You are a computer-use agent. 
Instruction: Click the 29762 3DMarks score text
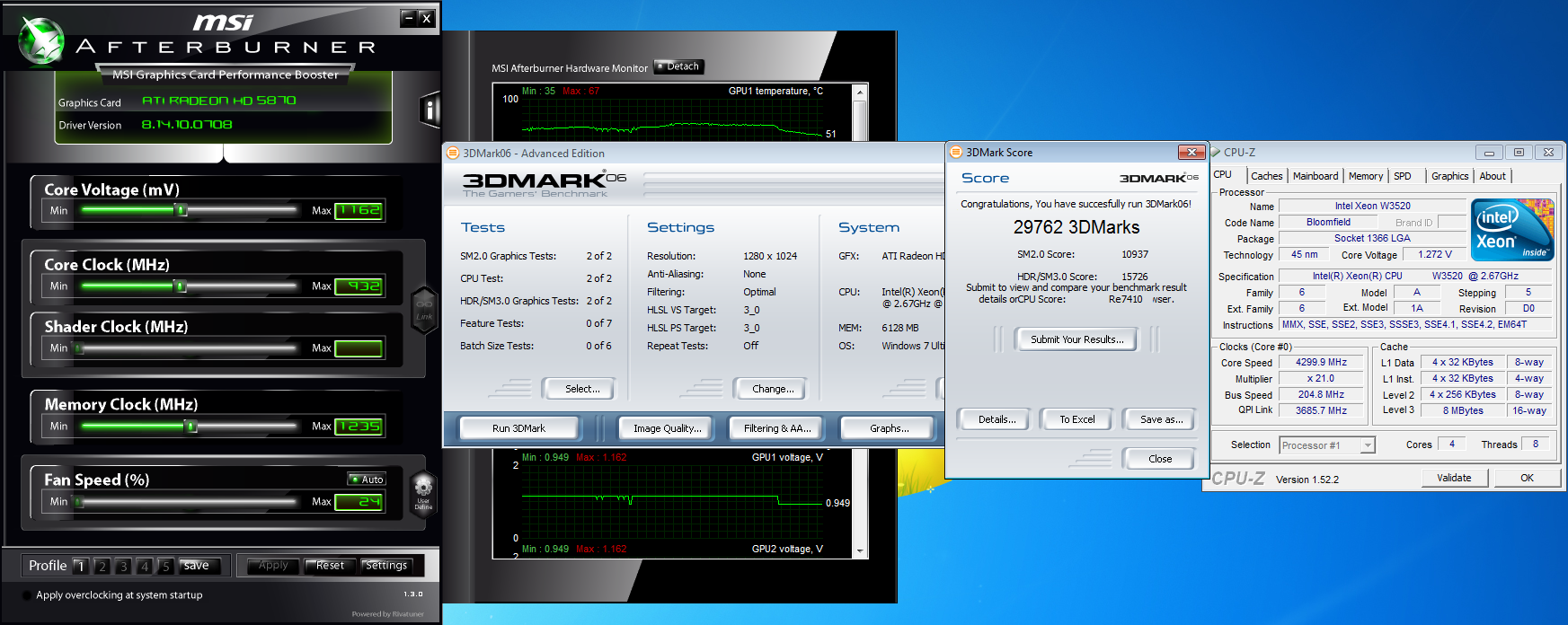click(x=1076, y=227)
